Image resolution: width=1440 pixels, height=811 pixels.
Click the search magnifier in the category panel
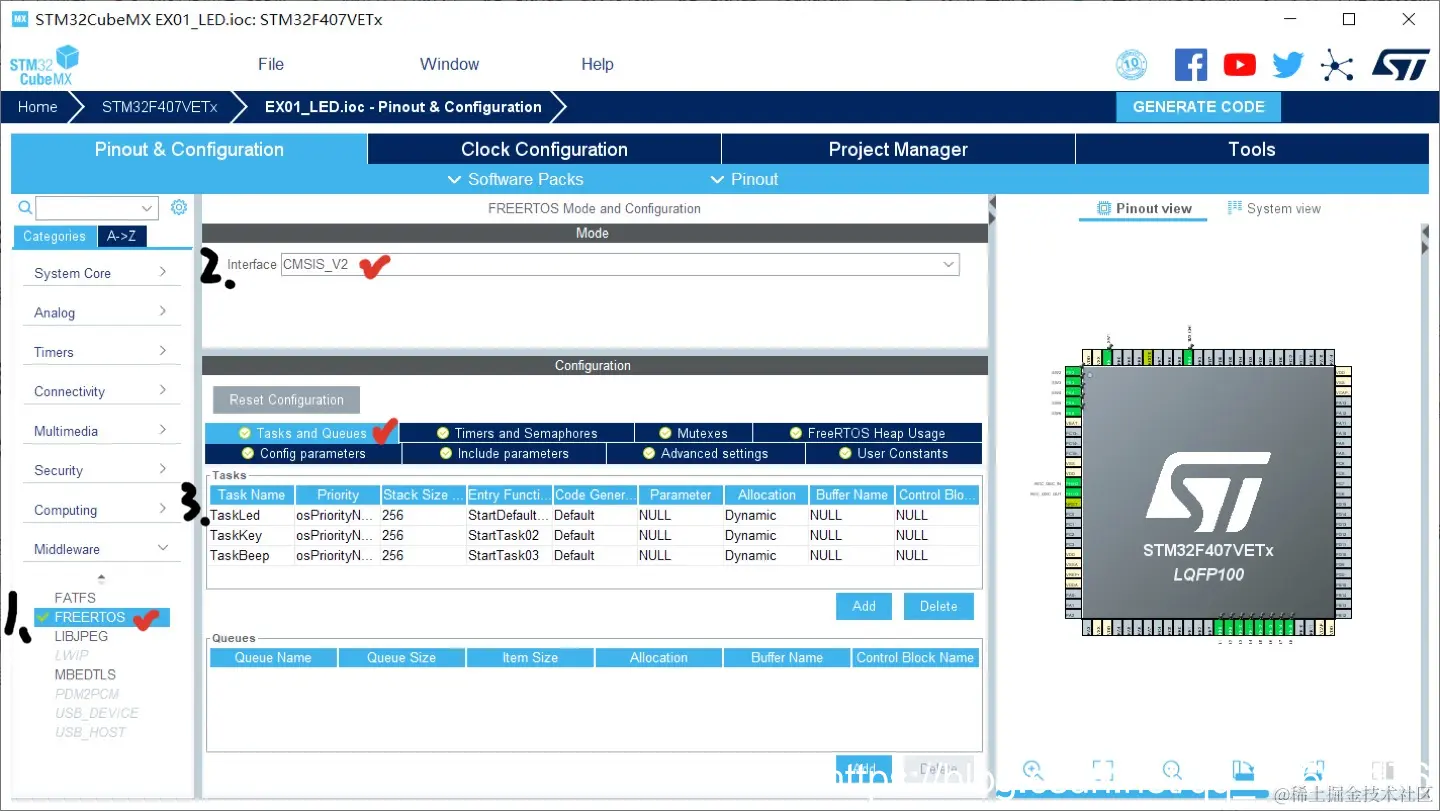25,208
